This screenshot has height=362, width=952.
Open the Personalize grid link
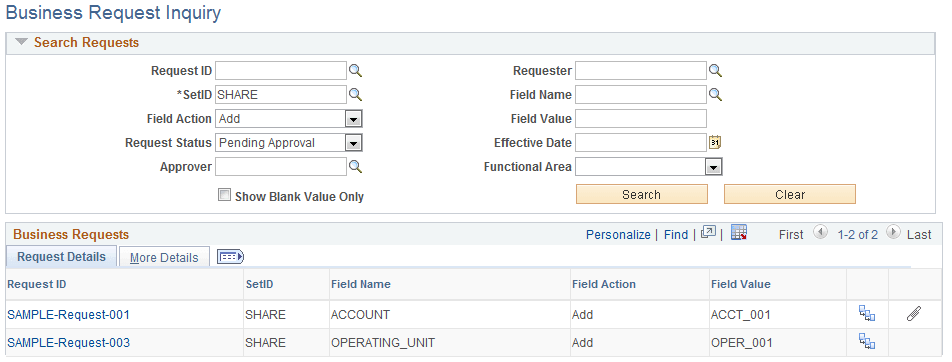(x=618, y=234)
